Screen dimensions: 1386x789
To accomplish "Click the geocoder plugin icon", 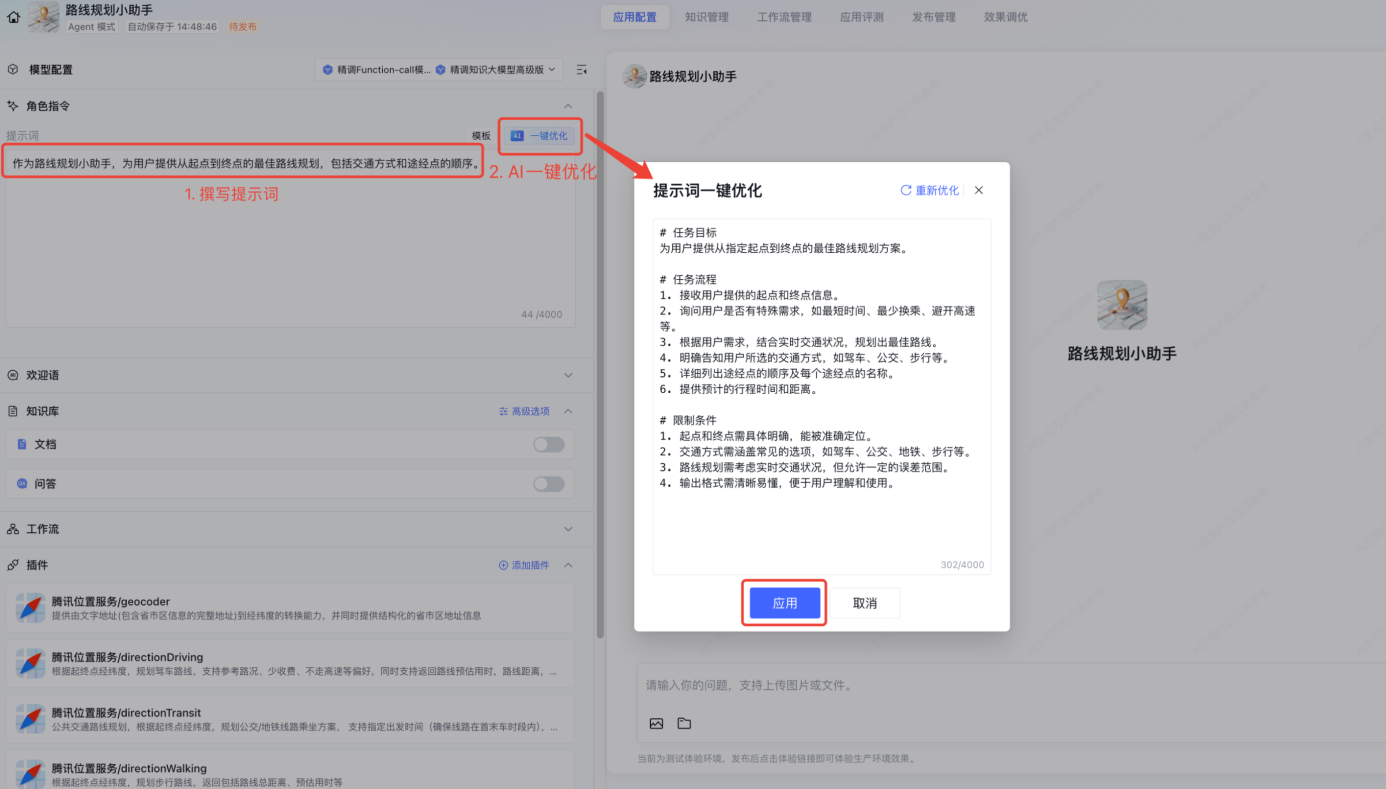I will (31, 608).
